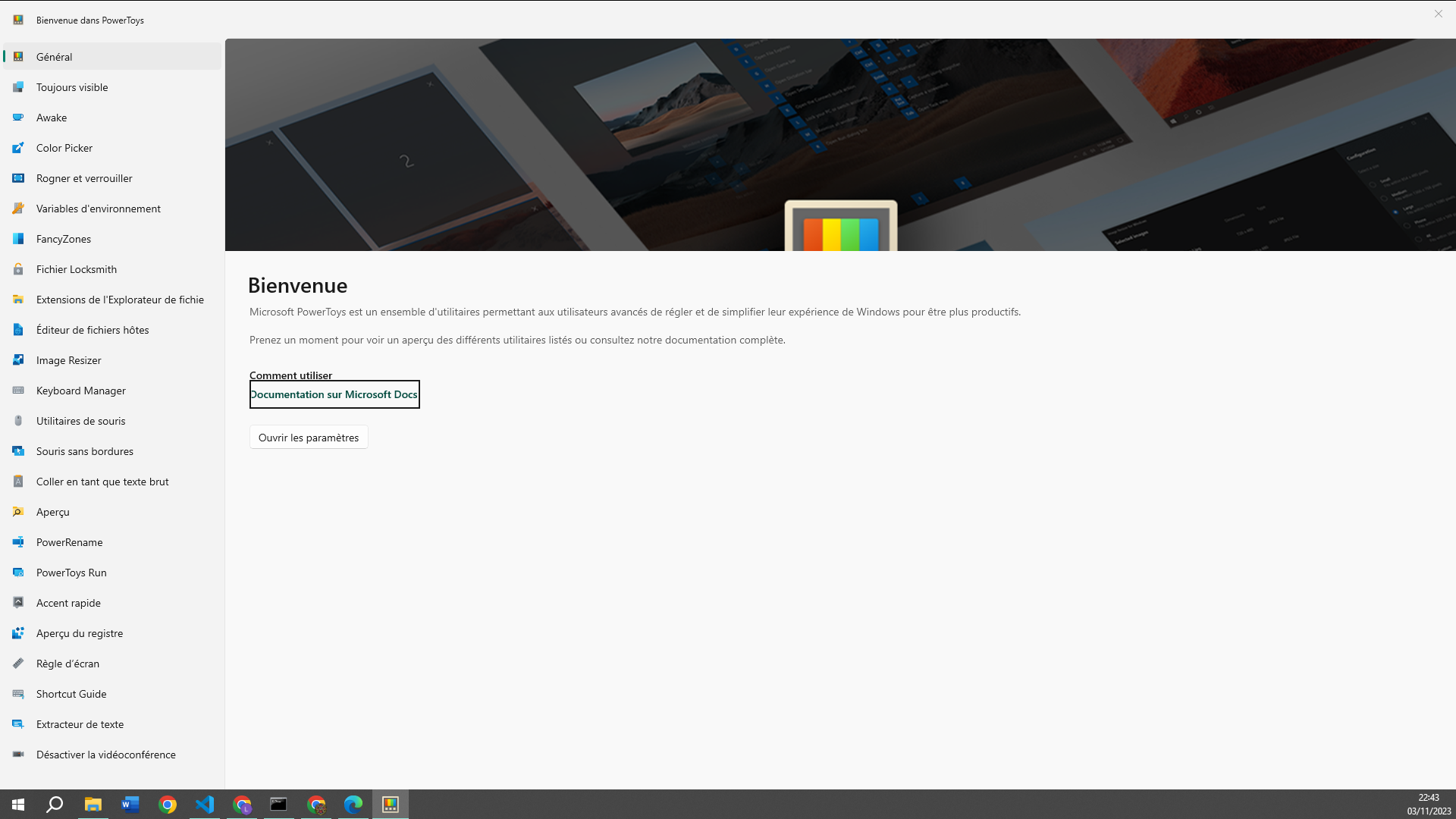This screenshot has height=819, width=1456.
Task: Open the Extracteur de texte entry
Action: tap(112, 724)
